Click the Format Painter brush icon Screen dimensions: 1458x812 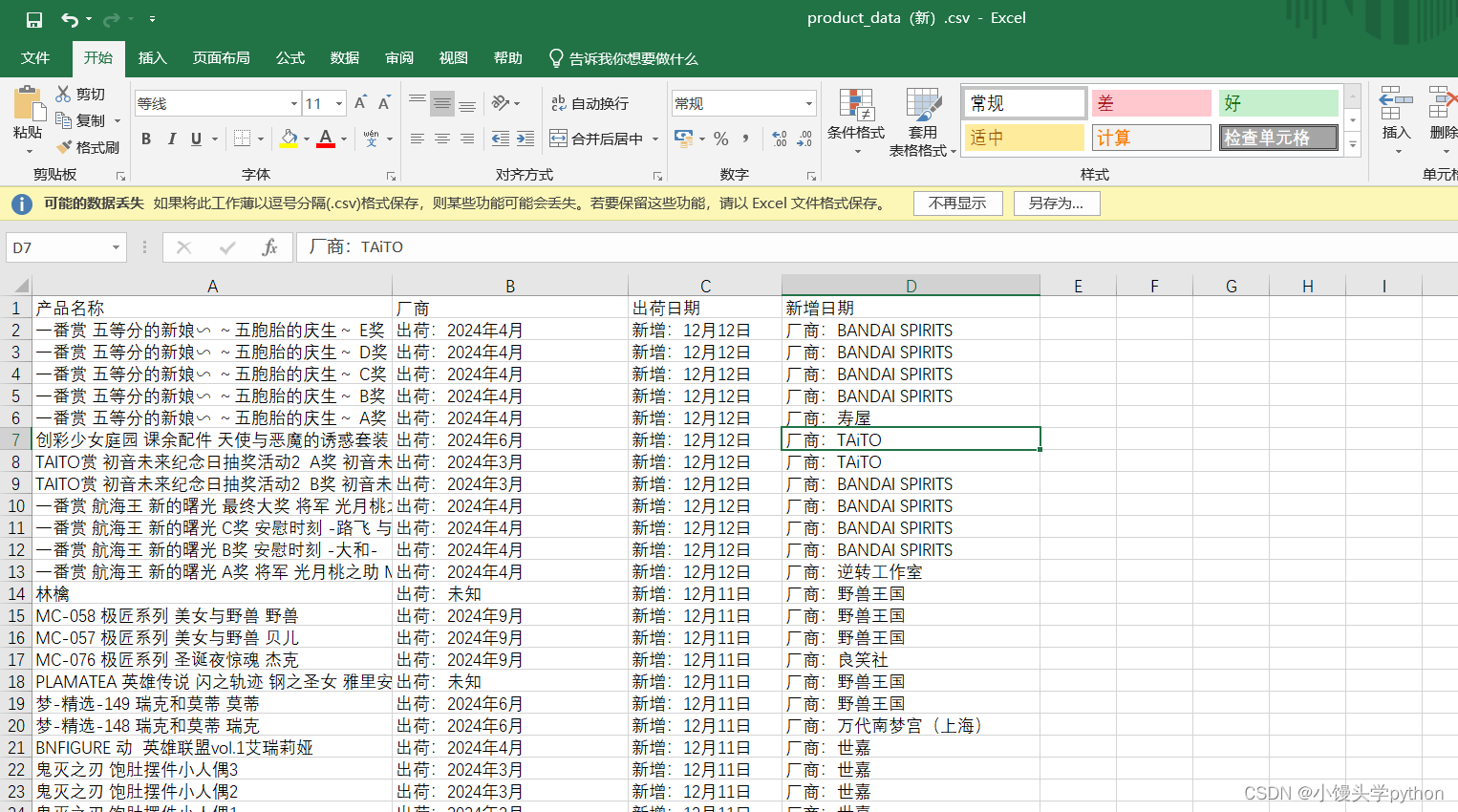point(64,147)
